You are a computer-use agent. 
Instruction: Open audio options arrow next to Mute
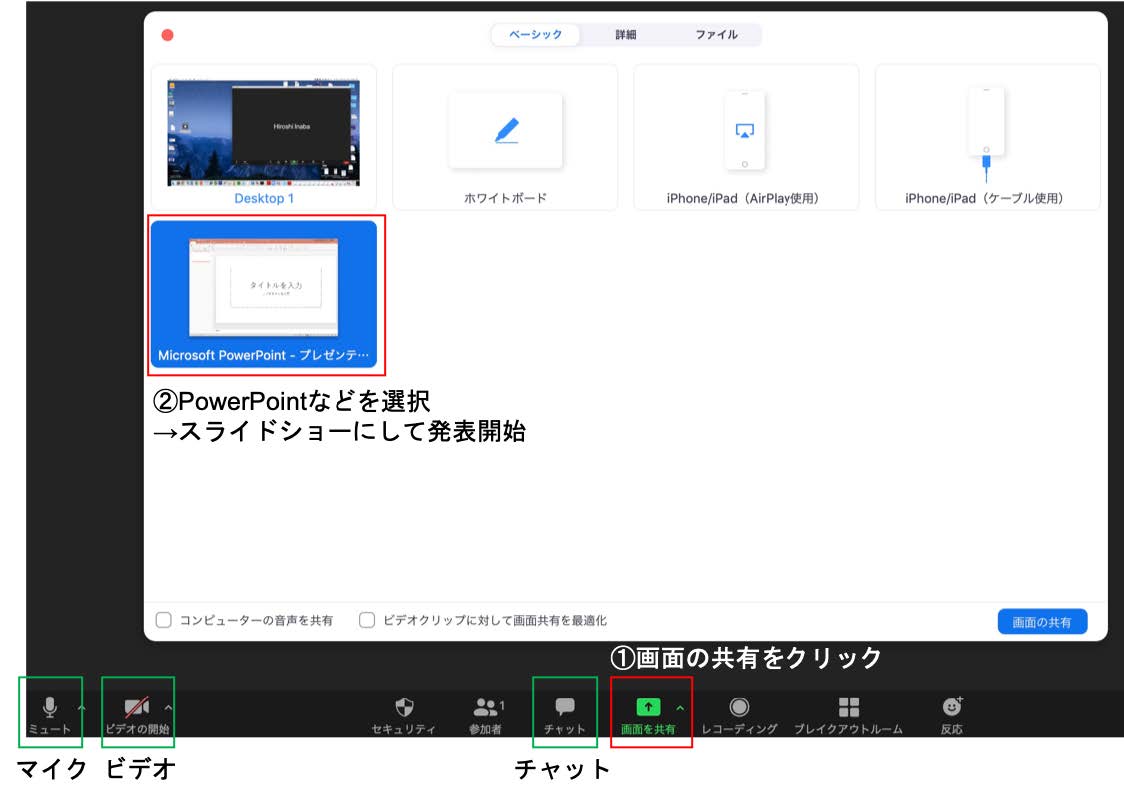point(82,708)
